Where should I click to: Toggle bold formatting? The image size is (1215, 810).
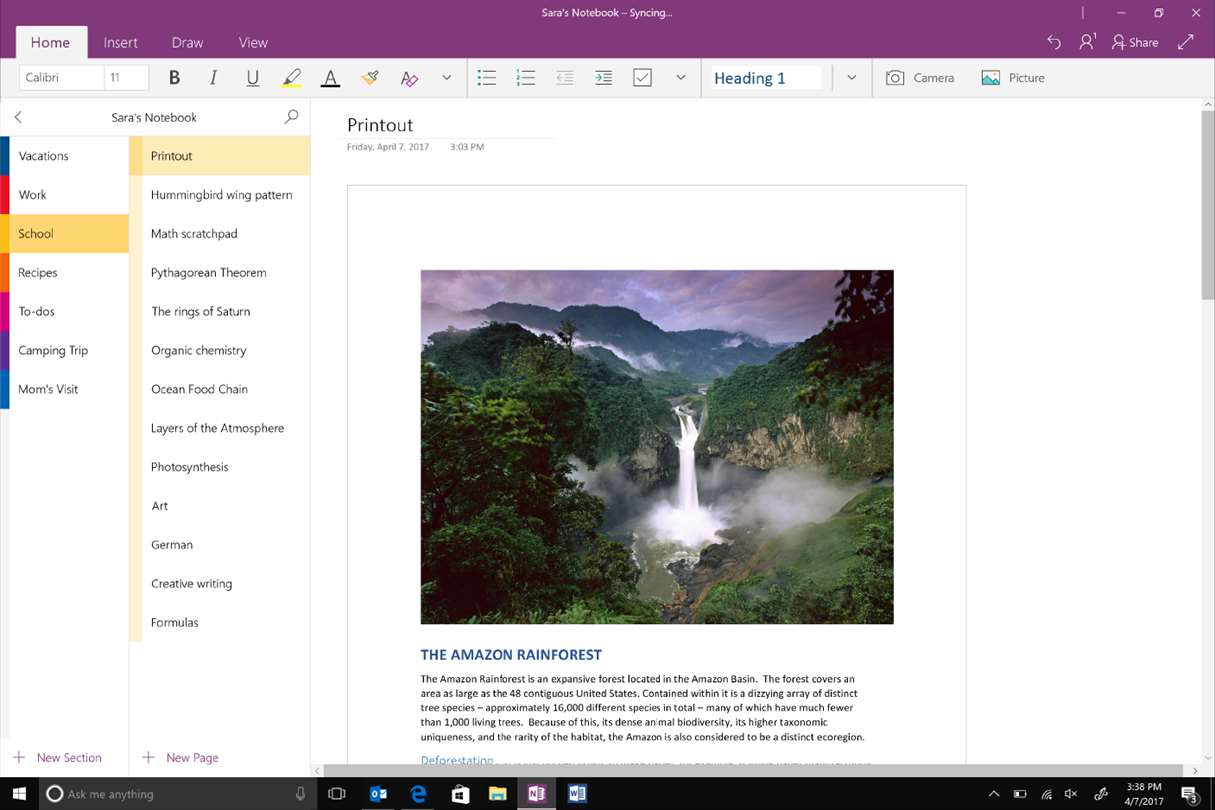[x=174, y=78]
